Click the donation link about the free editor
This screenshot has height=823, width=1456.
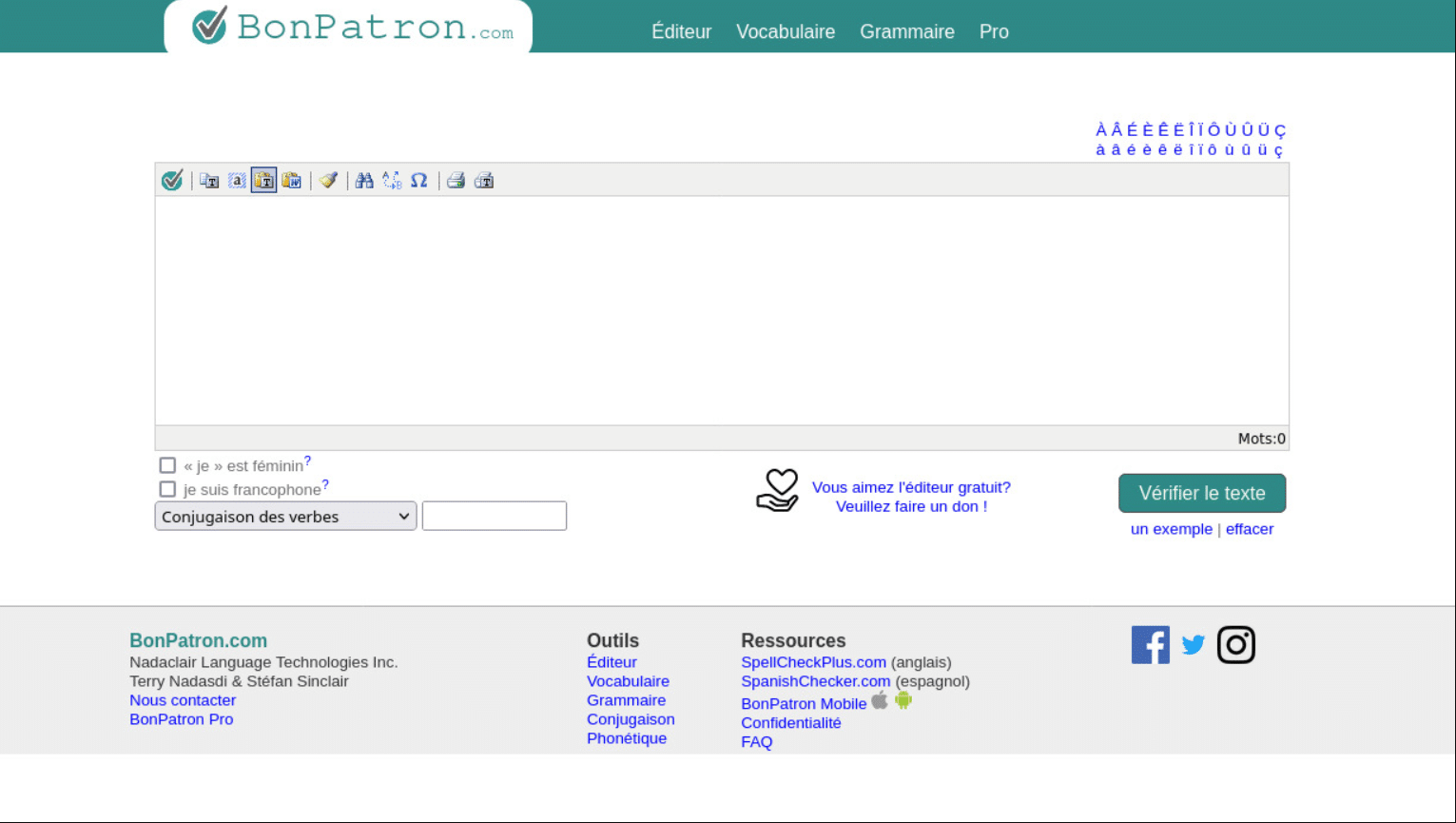coord(911,497)
